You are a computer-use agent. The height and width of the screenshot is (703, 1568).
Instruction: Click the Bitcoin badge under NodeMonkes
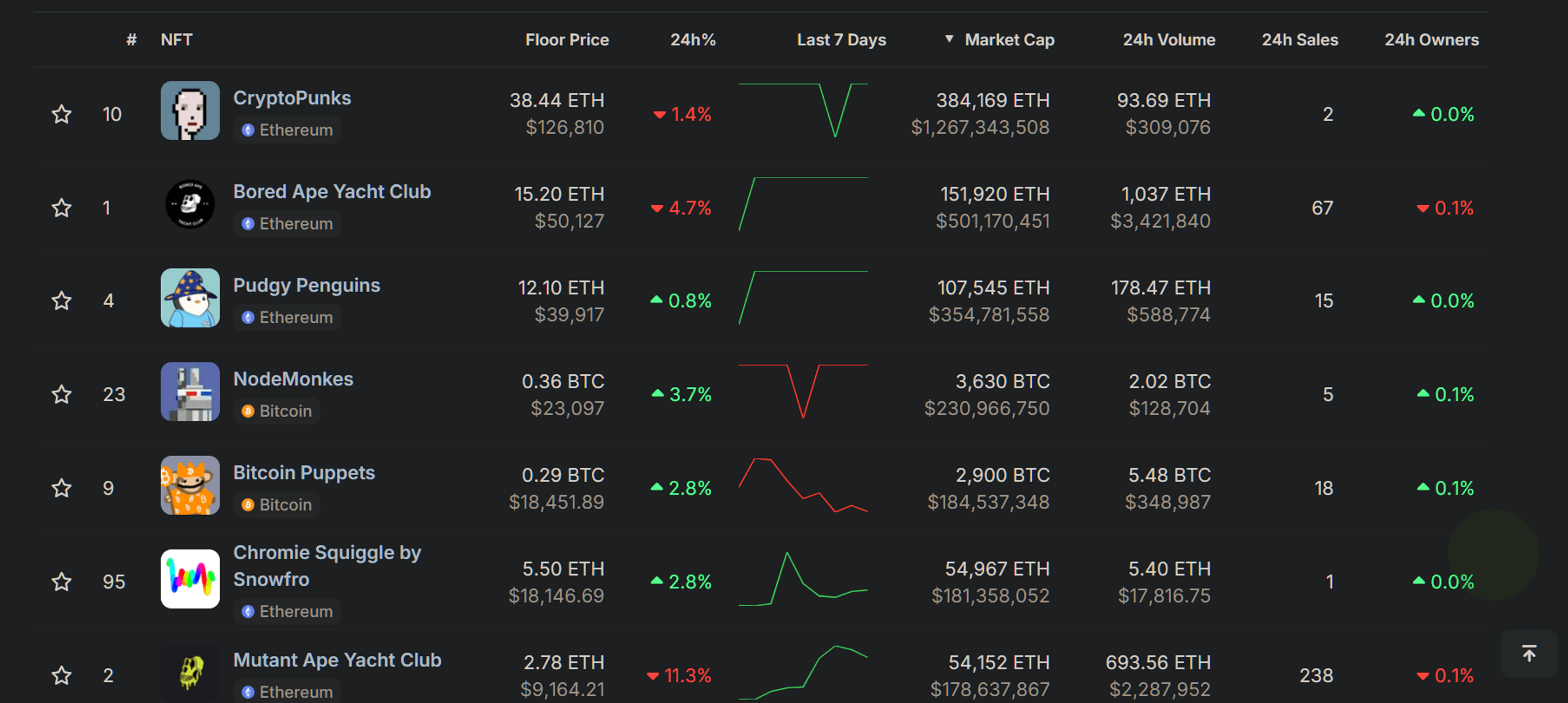[x=277, y=411]
